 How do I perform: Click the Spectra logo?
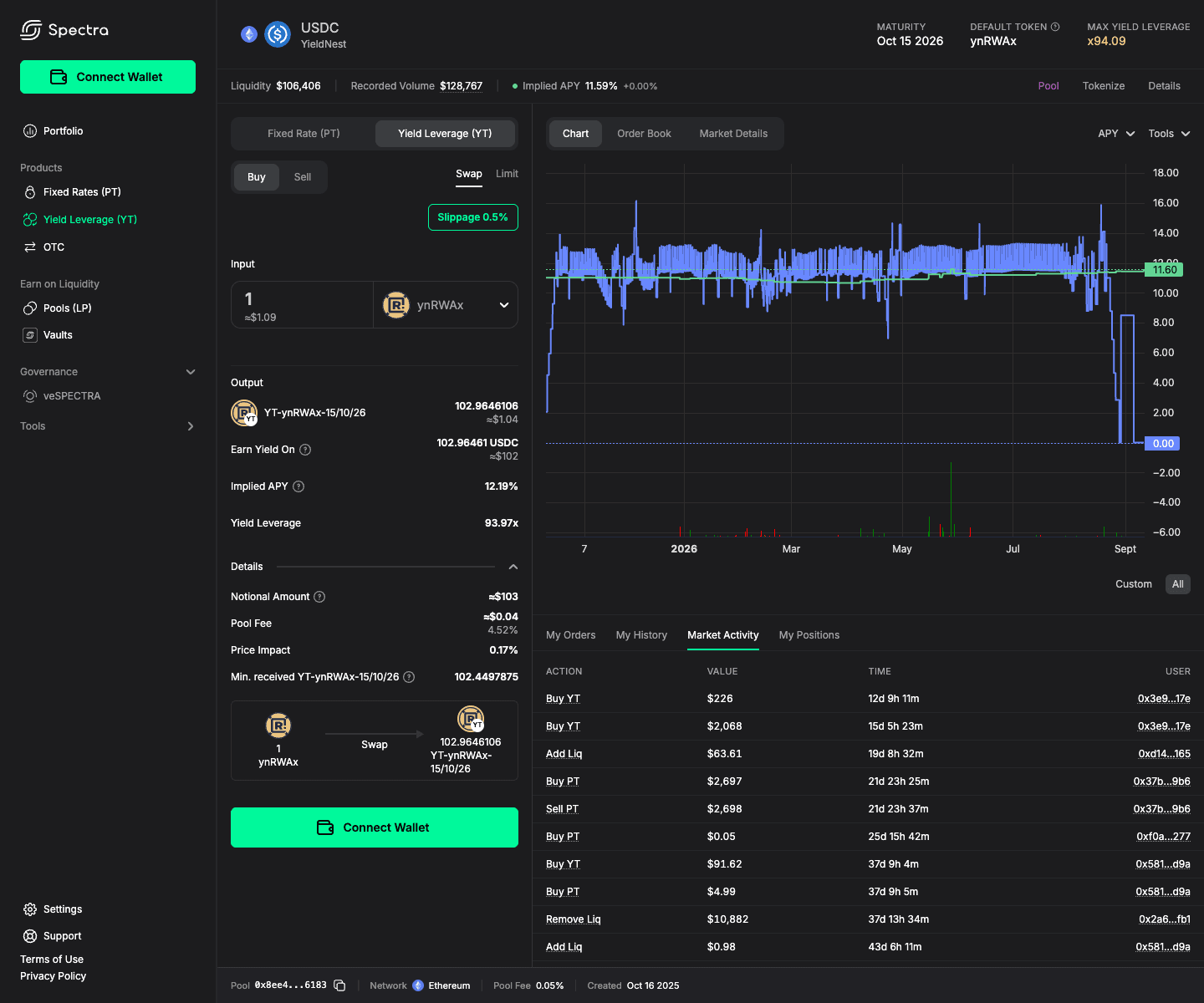pyautogui.click(x=64, y=30)
